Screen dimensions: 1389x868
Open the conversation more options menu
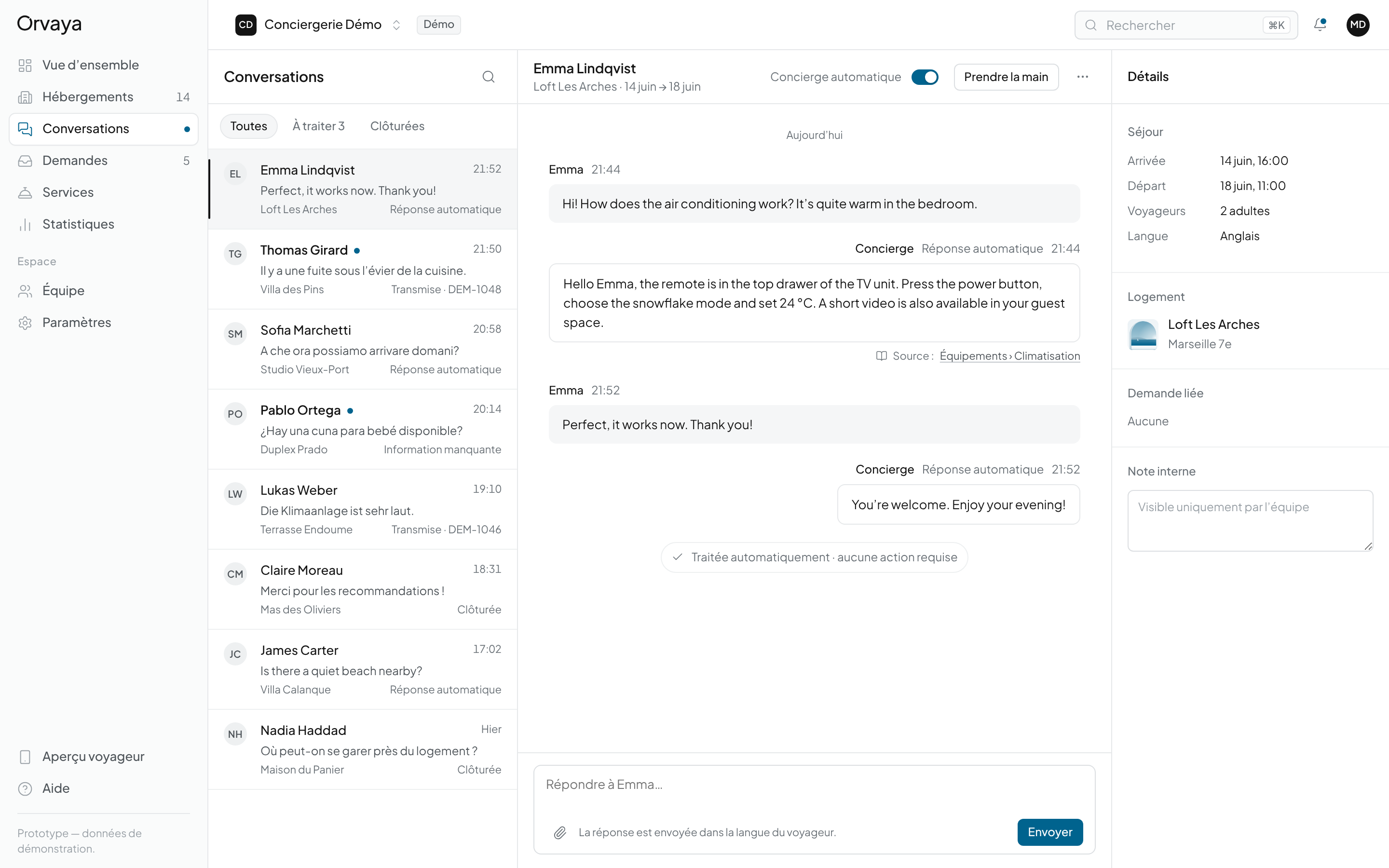[x=1082, y=77]
